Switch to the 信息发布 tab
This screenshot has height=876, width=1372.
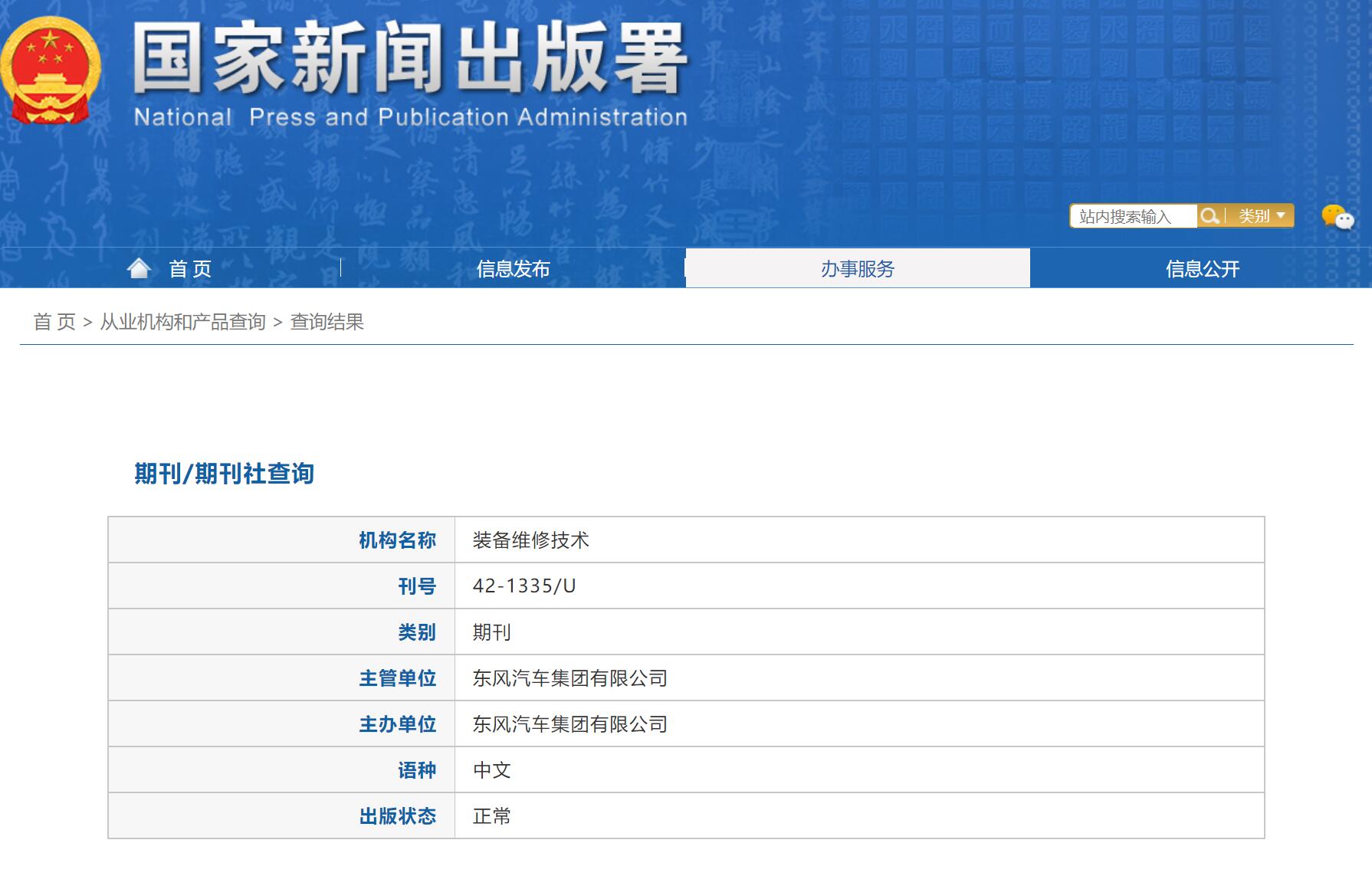(x=515, y=269)
